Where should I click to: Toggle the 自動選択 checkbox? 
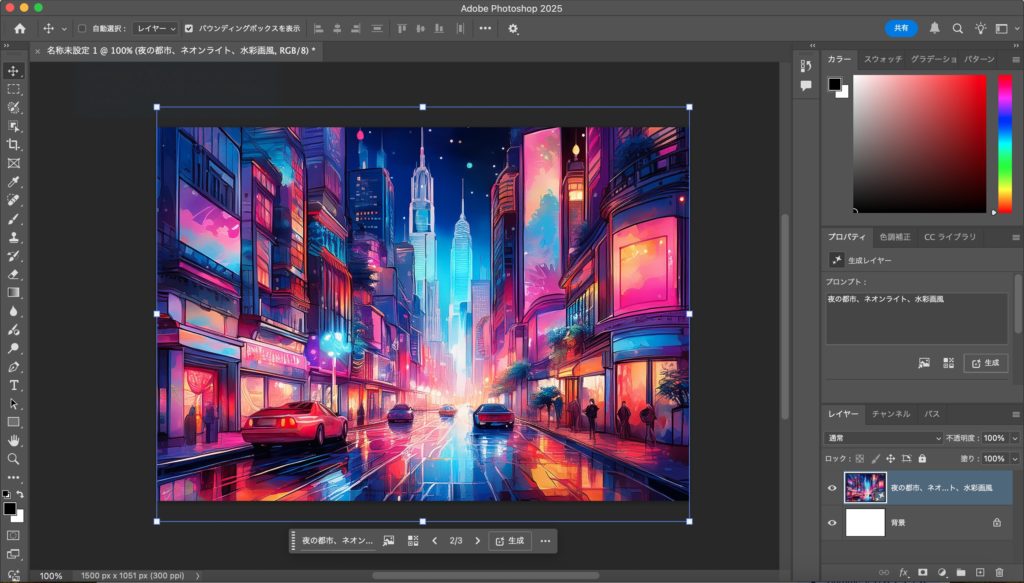82,29
